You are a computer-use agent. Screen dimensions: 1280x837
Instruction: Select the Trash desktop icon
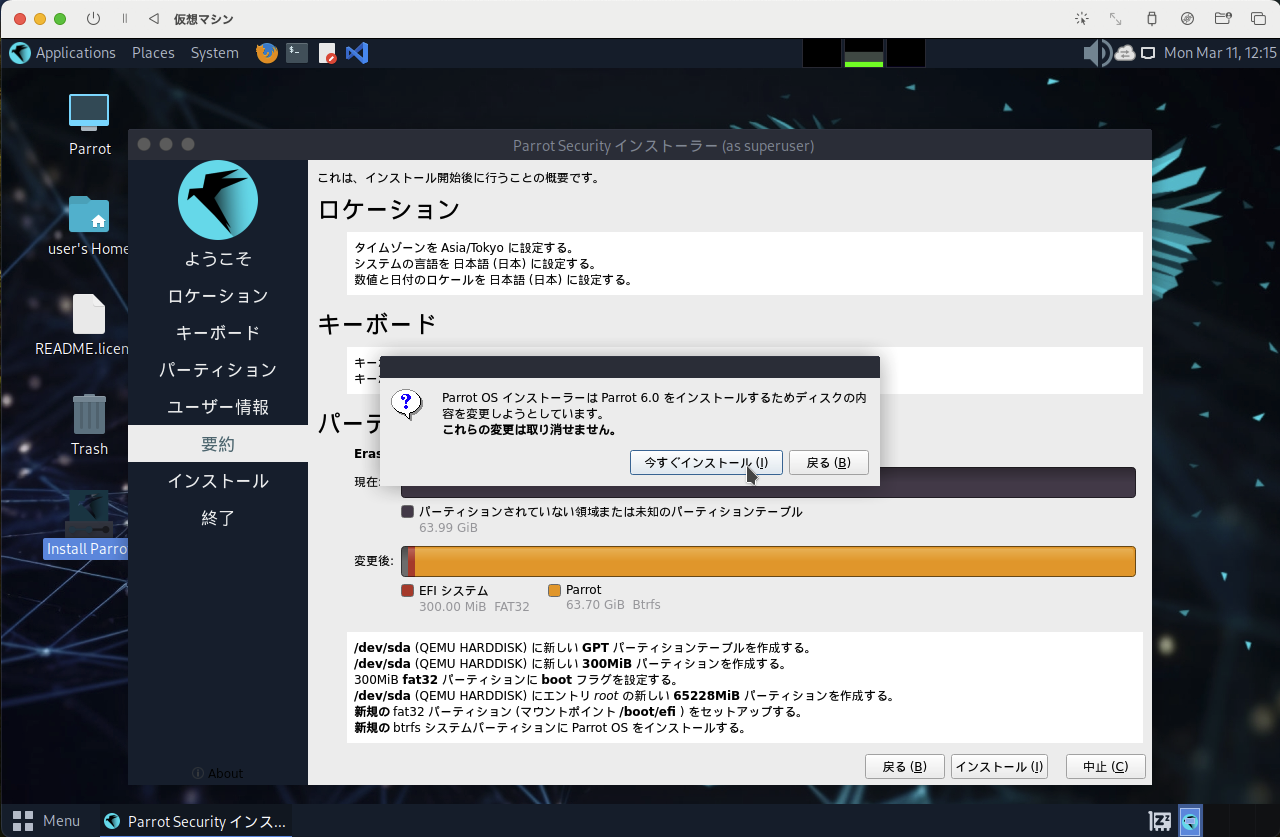click(89, 414)
